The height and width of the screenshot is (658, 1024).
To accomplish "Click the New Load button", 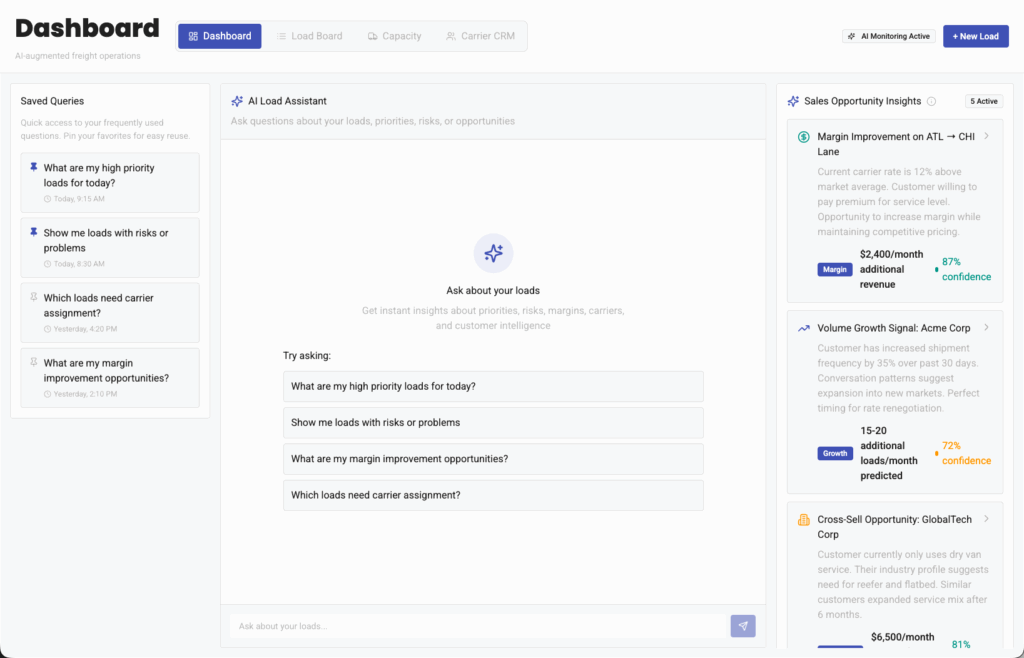I will point(975,36).
